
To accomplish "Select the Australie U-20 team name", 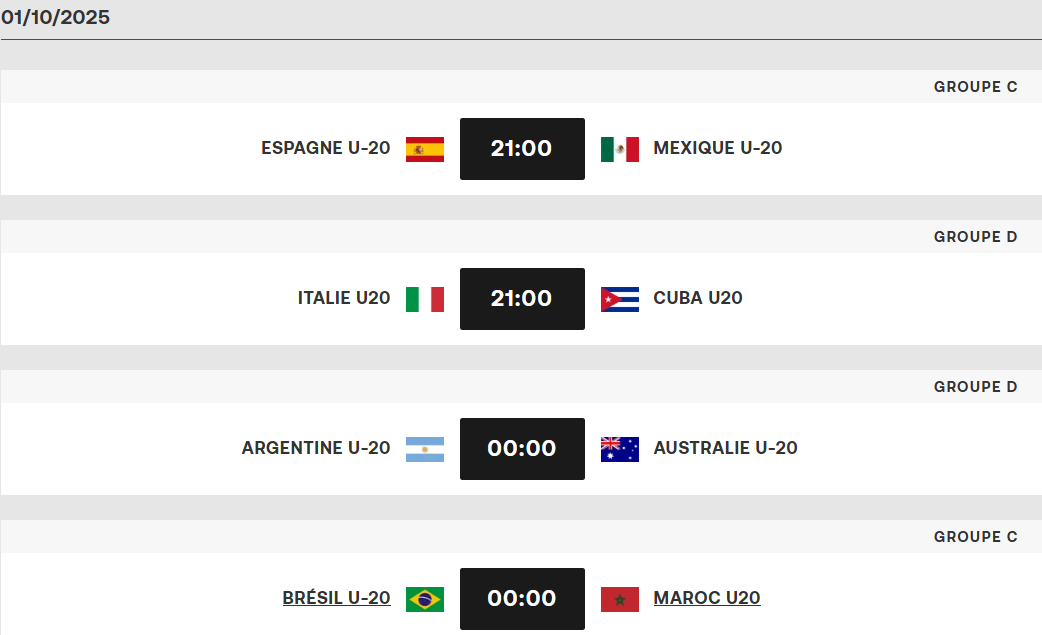I will click(x=726, y=448).
